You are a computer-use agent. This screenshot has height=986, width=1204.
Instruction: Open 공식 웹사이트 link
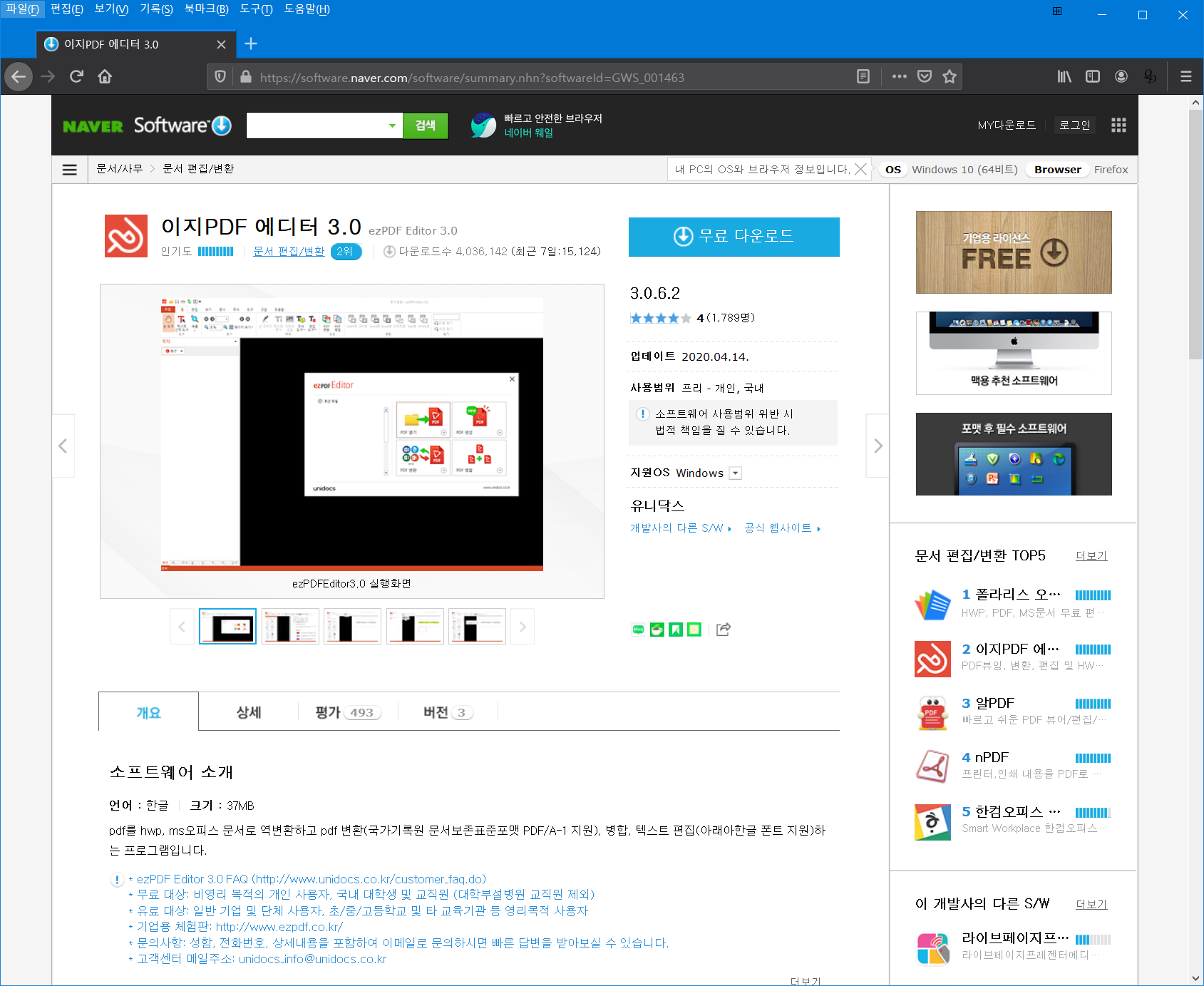point(783,528)
